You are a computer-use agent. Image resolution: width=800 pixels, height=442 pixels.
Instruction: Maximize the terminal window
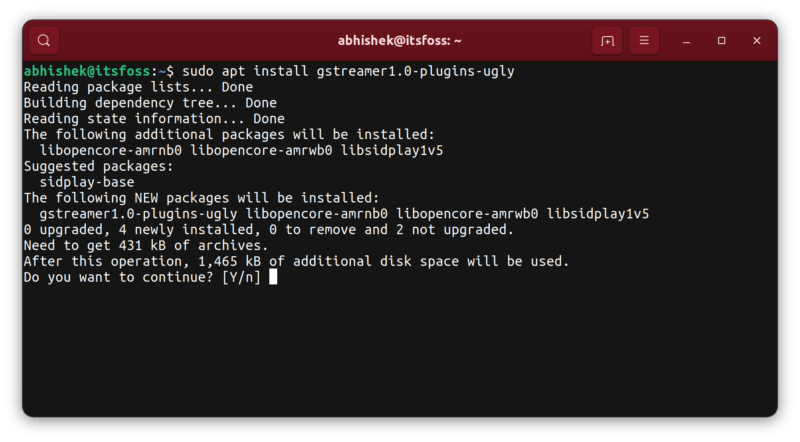click(x=722, y=41)
